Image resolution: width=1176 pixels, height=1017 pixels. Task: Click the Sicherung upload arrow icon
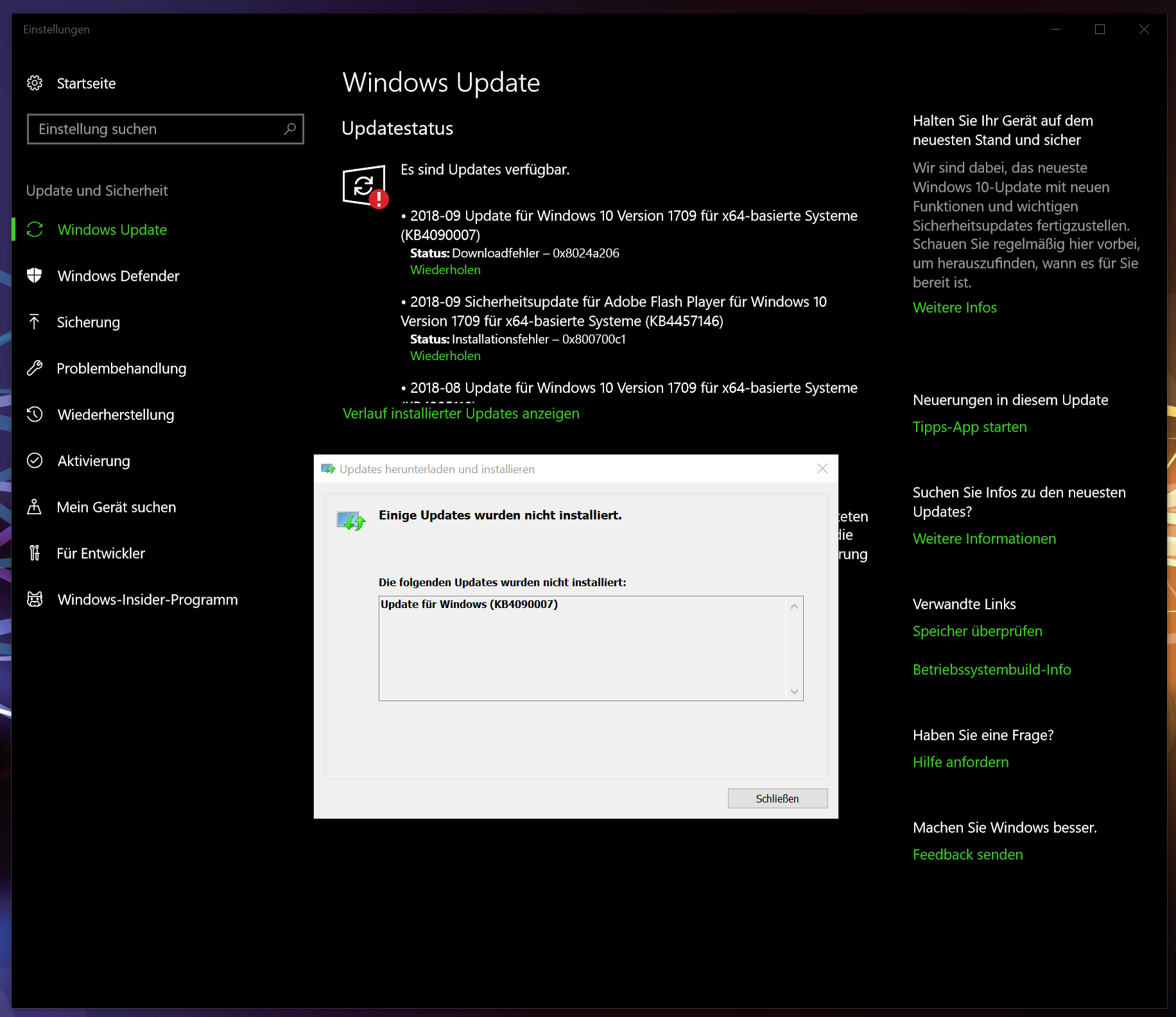(35, 322)
